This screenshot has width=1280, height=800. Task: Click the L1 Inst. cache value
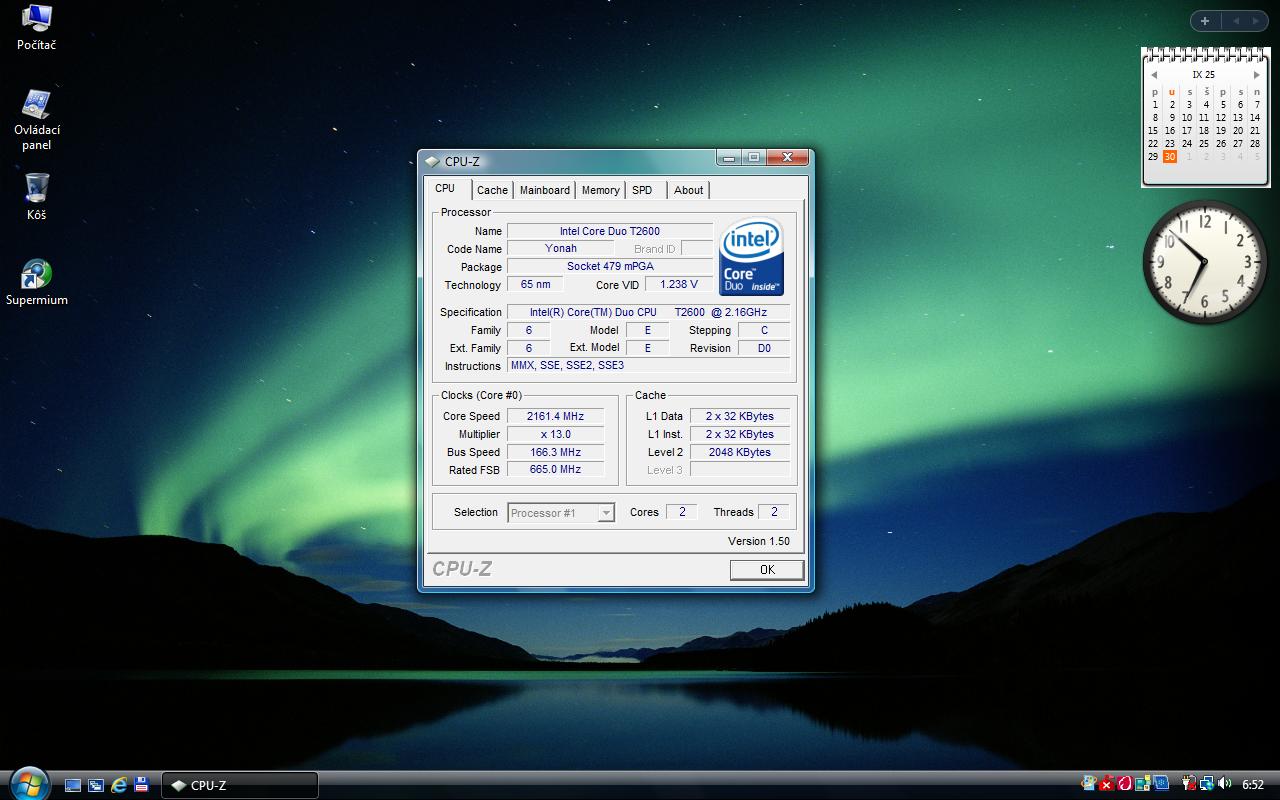(740, 434)
